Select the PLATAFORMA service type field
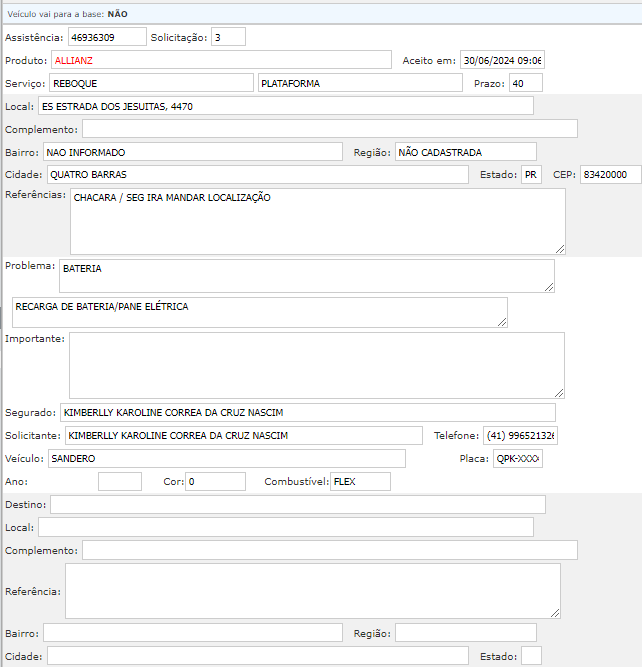The height and width of the screenshot is (667, 642). click(x=360, y=83)
